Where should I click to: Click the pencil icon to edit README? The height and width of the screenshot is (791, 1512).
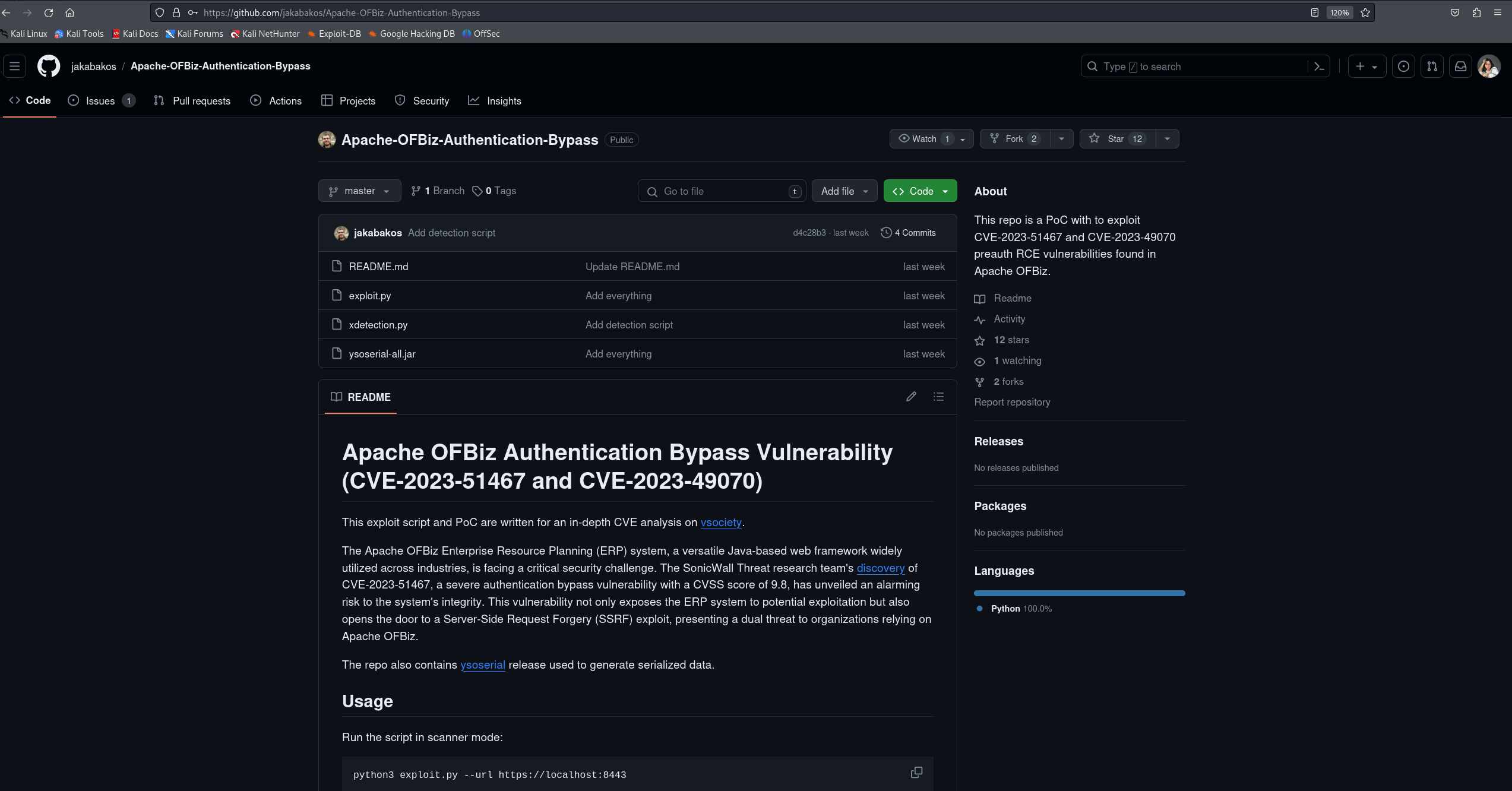(911, 397)
